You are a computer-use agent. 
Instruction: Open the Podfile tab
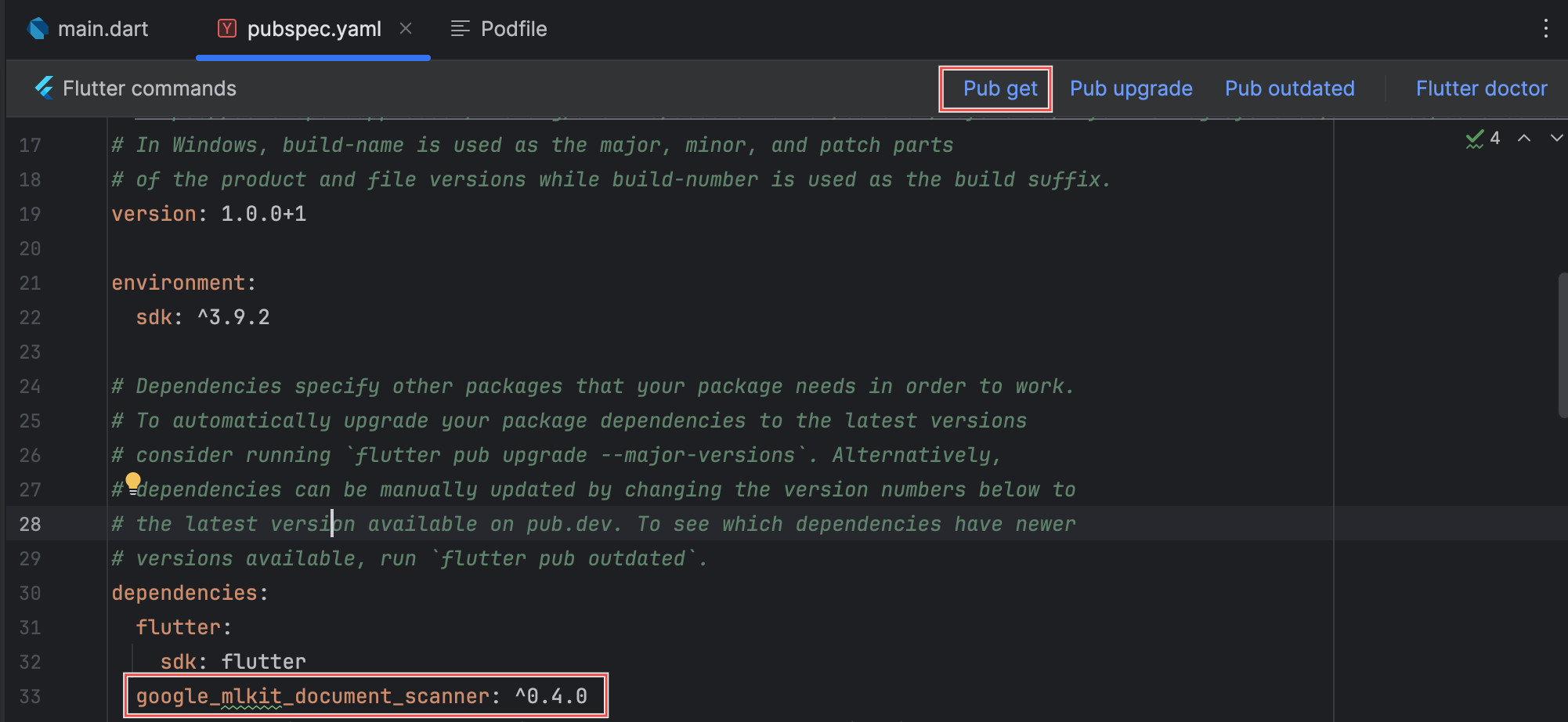click(514, 29)
